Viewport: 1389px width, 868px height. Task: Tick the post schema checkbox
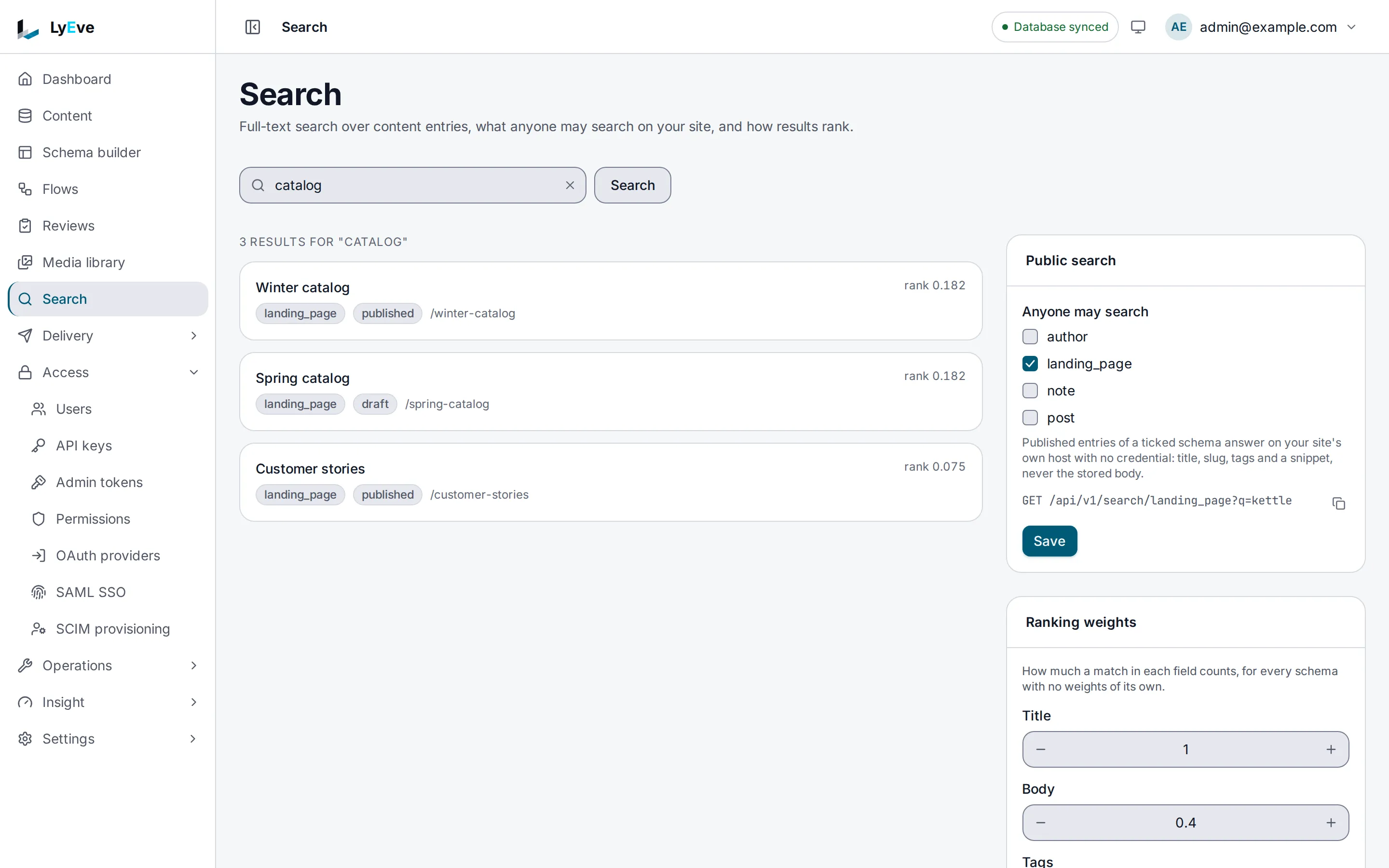coord(1030,417)
